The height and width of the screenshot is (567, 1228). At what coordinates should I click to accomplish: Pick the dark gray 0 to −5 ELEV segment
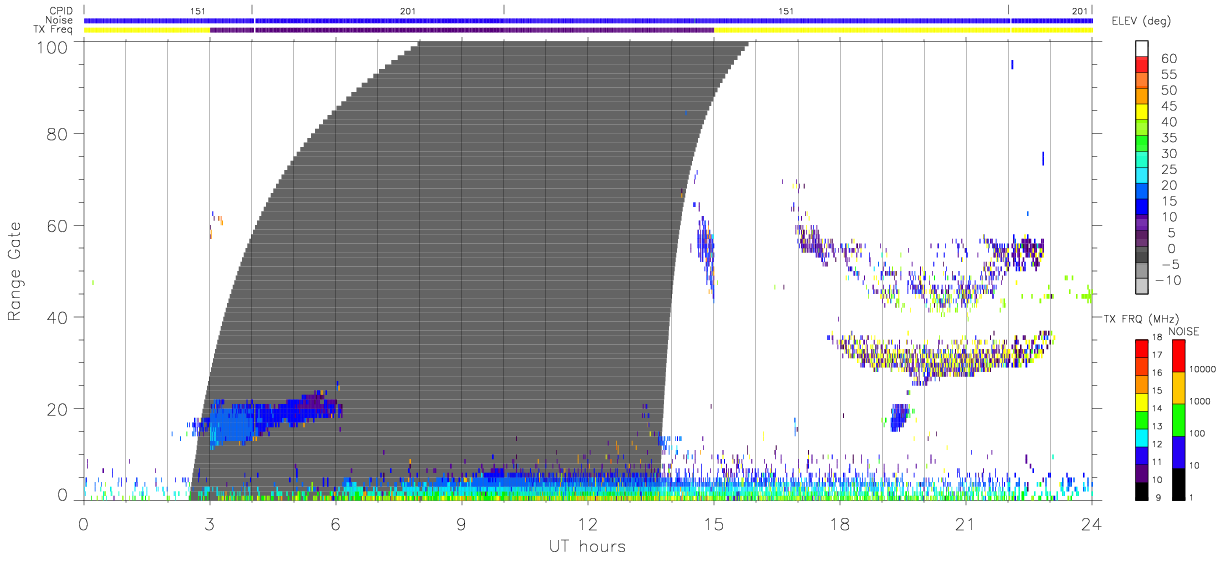(1142, 255)
